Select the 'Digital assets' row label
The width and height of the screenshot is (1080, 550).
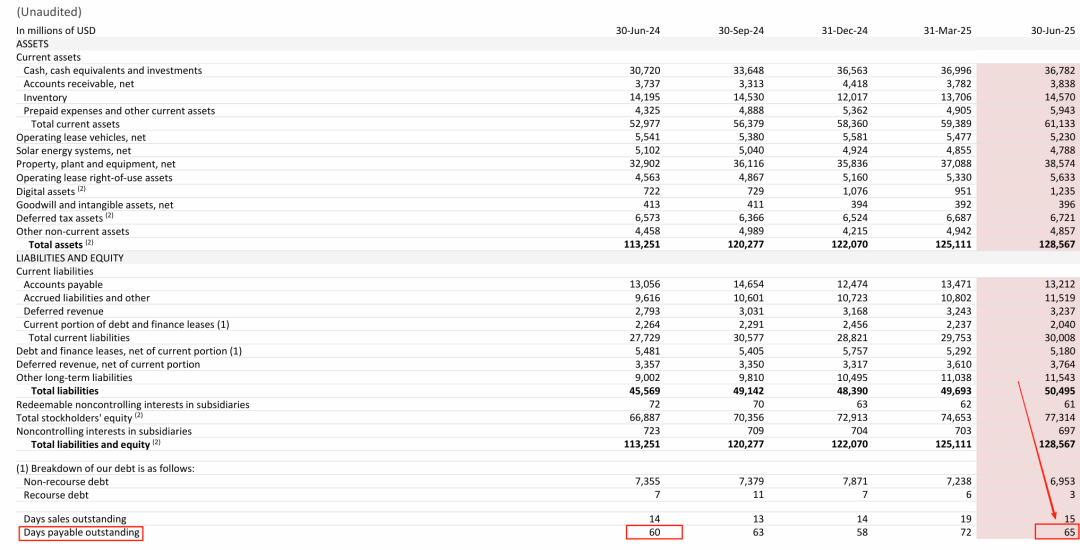click(x=51, y=191)
